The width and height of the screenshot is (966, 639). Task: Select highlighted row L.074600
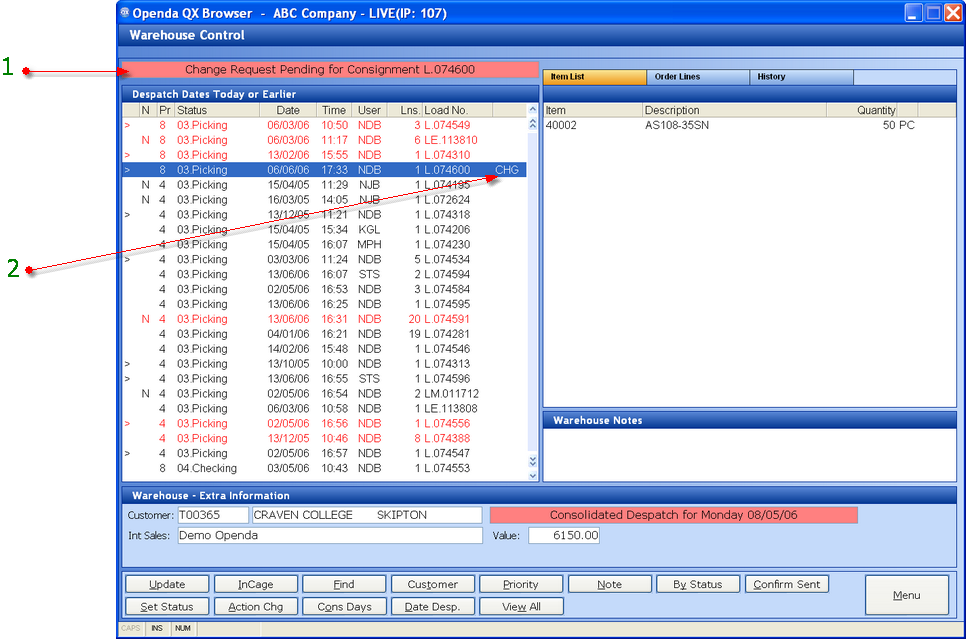pyautogui.click(x=325, y=170)
